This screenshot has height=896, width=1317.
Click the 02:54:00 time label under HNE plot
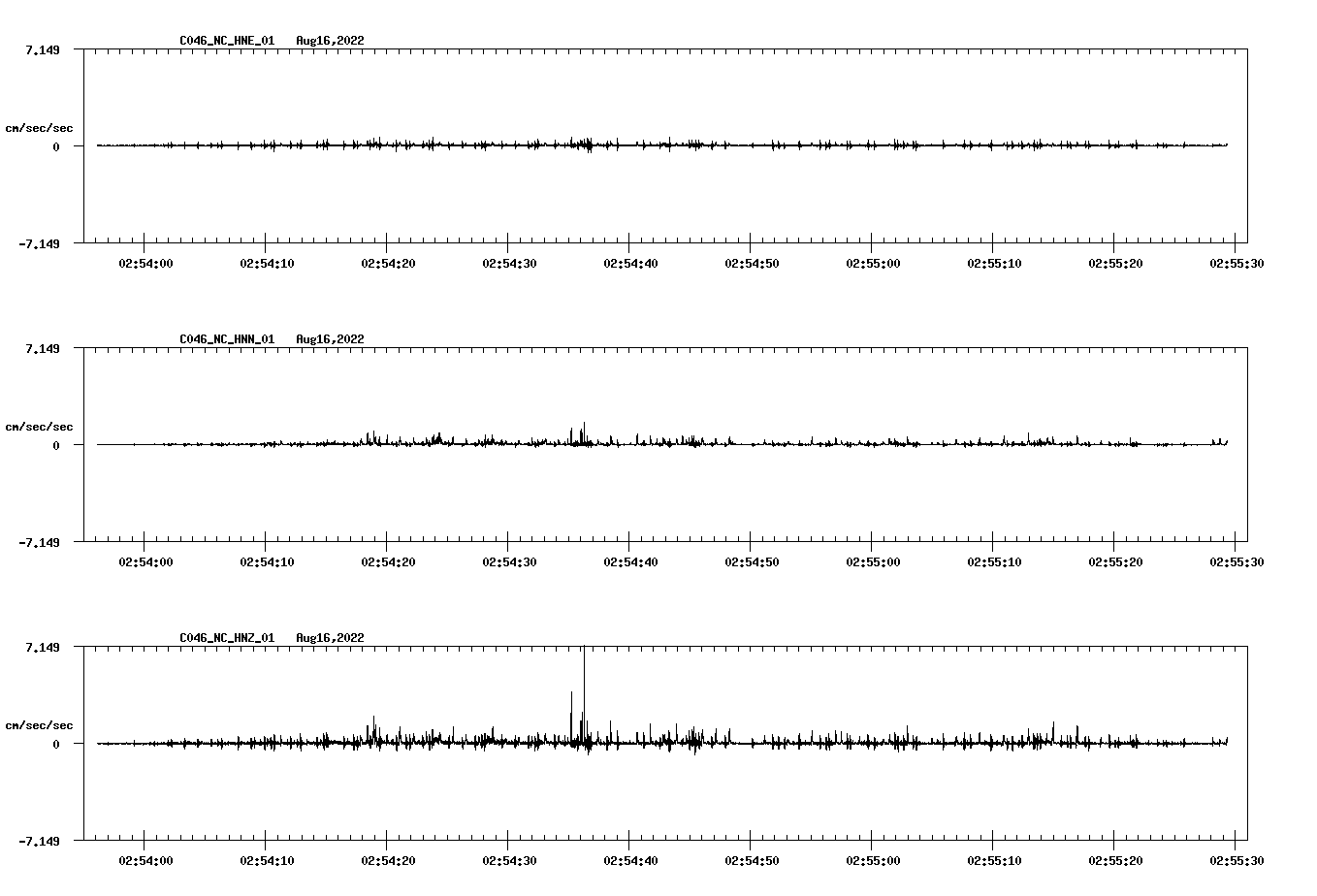[146, 263]
